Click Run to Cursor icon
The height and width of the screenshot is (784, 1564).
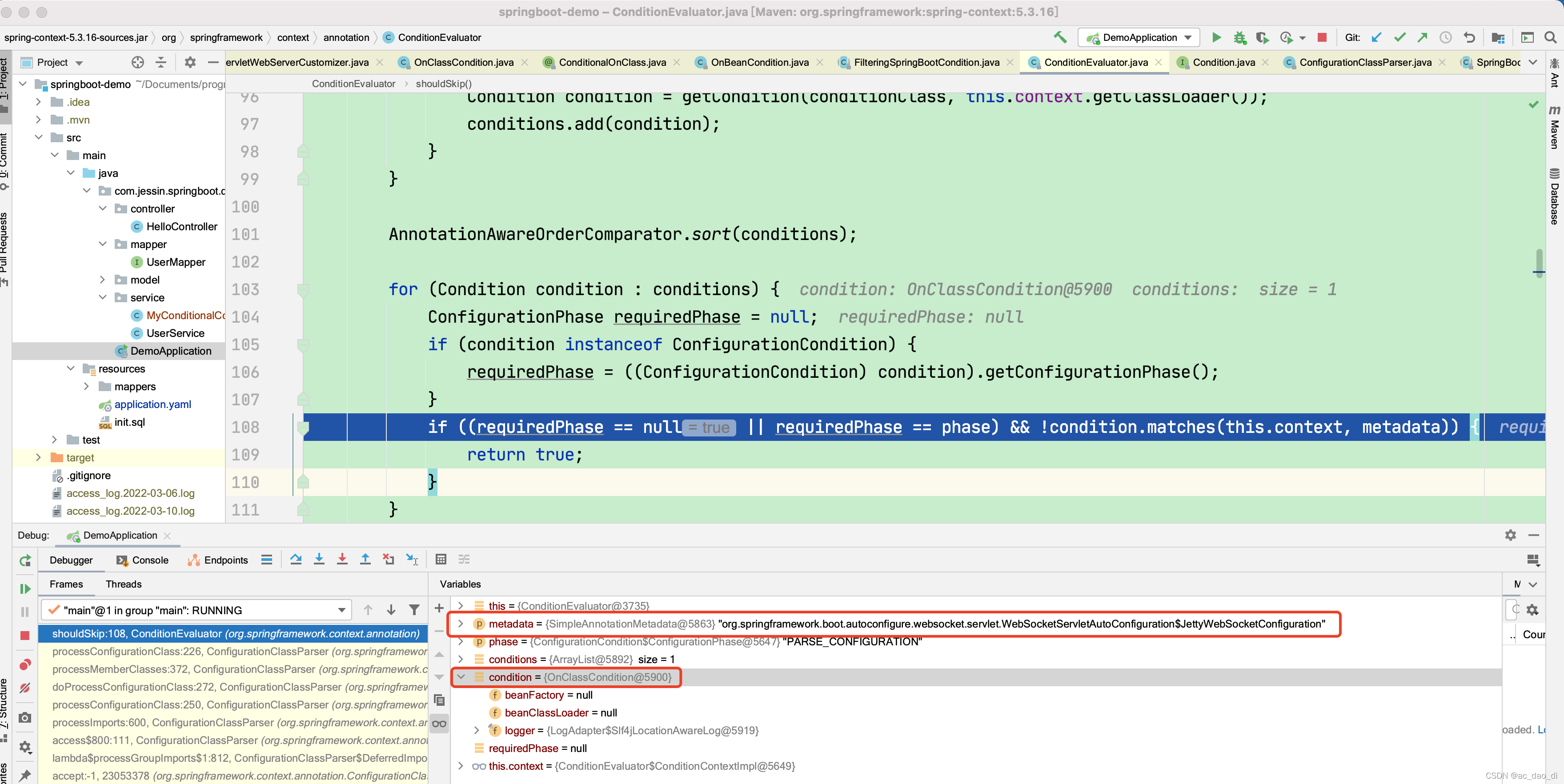(x=412, y=560)
